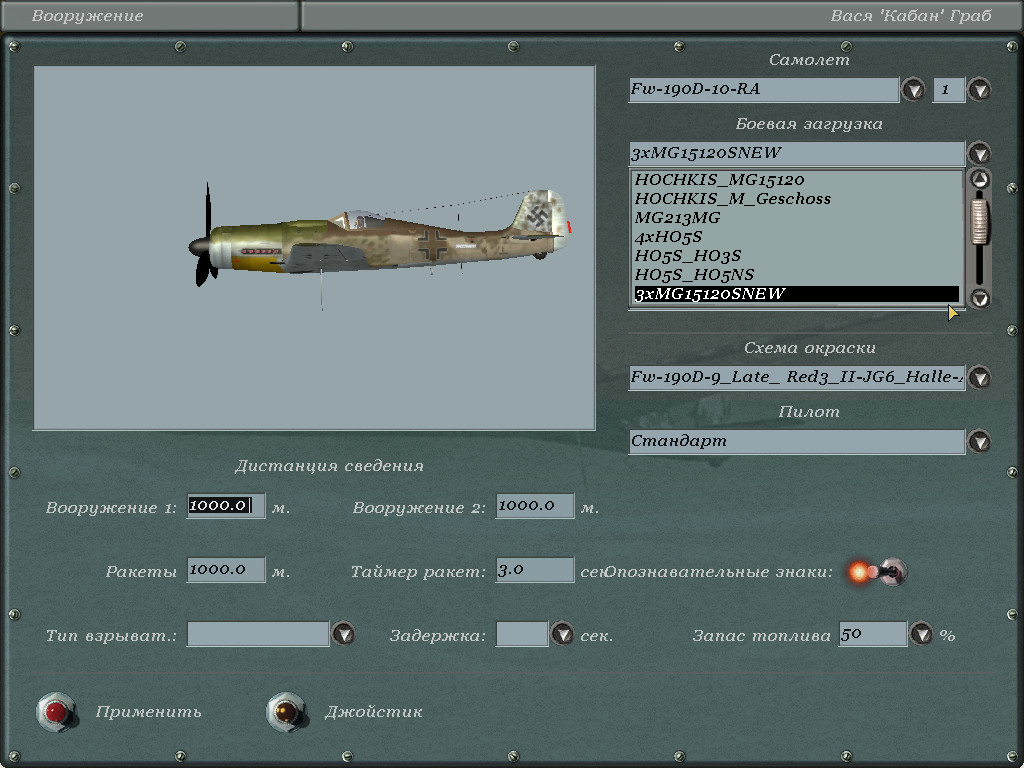Click the Вооружение 2 distance field
Screen dimensions: 1024x768
tap(535, 505)
